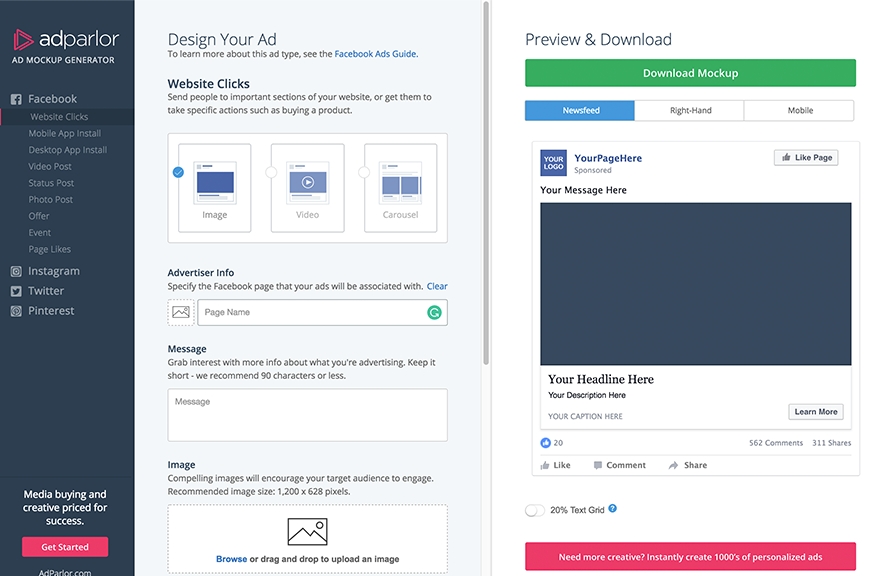
Task: Click the AdParlor logo icon
Action: (x=24, y=40)
